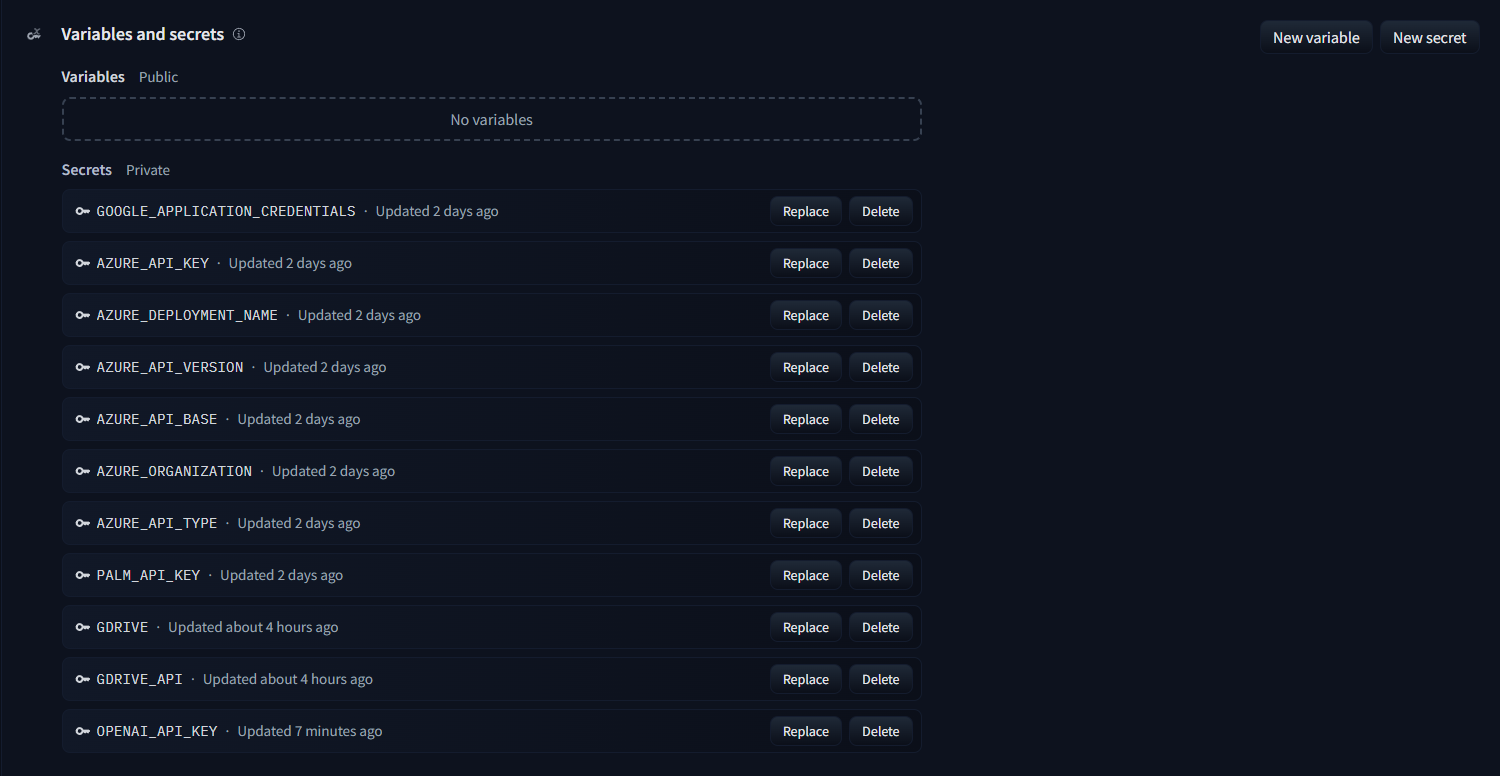Image resolution: width=1500 pixels, height=776 pixels.
Task: Replace the OPENAI_API_KEY secret
Action: point(805,731)
